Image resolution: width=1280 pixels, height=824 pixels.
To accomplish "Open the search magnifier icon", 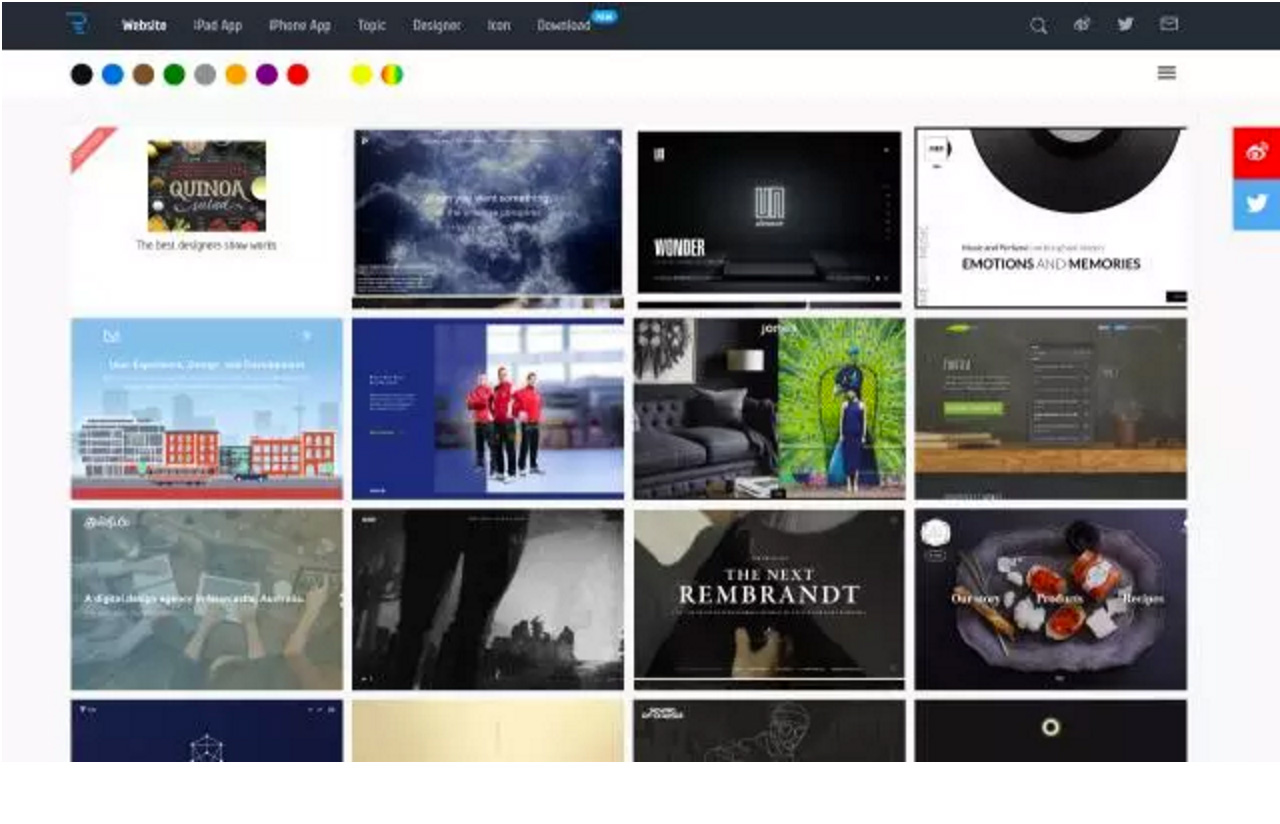I will [x=1039, y=26].
